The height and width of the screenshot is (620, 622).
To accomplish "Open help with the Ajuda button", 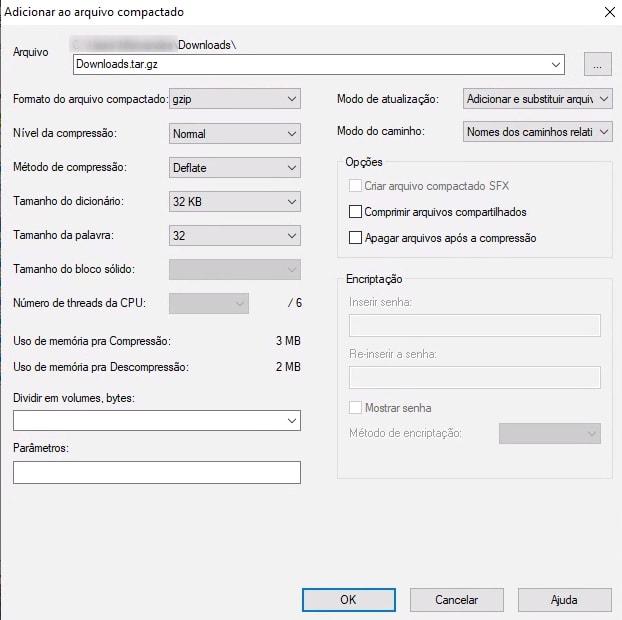I will (x=564, y=600).
